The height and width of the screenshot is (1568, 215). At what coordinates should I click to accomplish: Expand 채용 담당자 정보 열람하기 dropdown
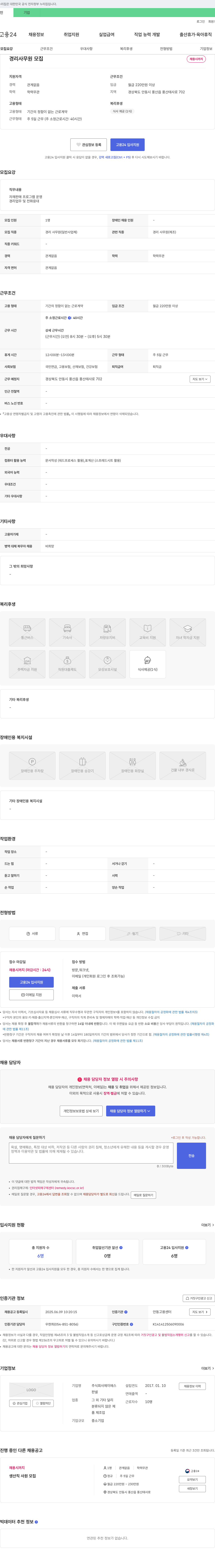click(x=131, y=1111)
